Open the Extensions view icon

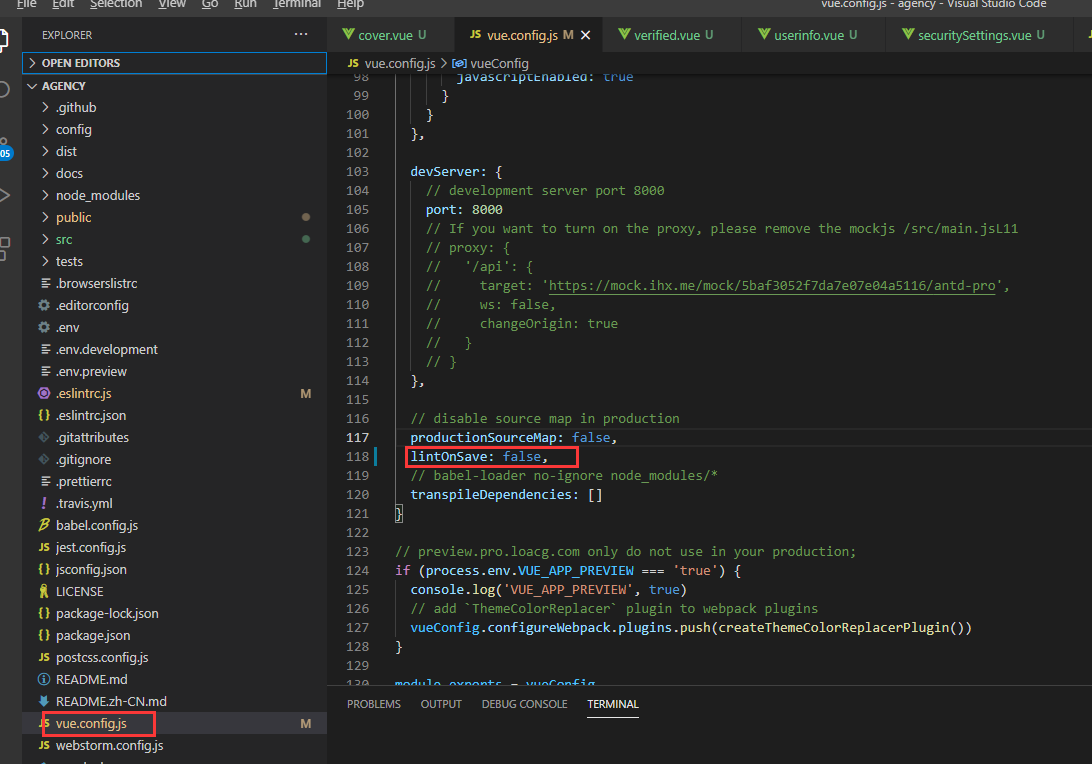[x=4, y=246]
